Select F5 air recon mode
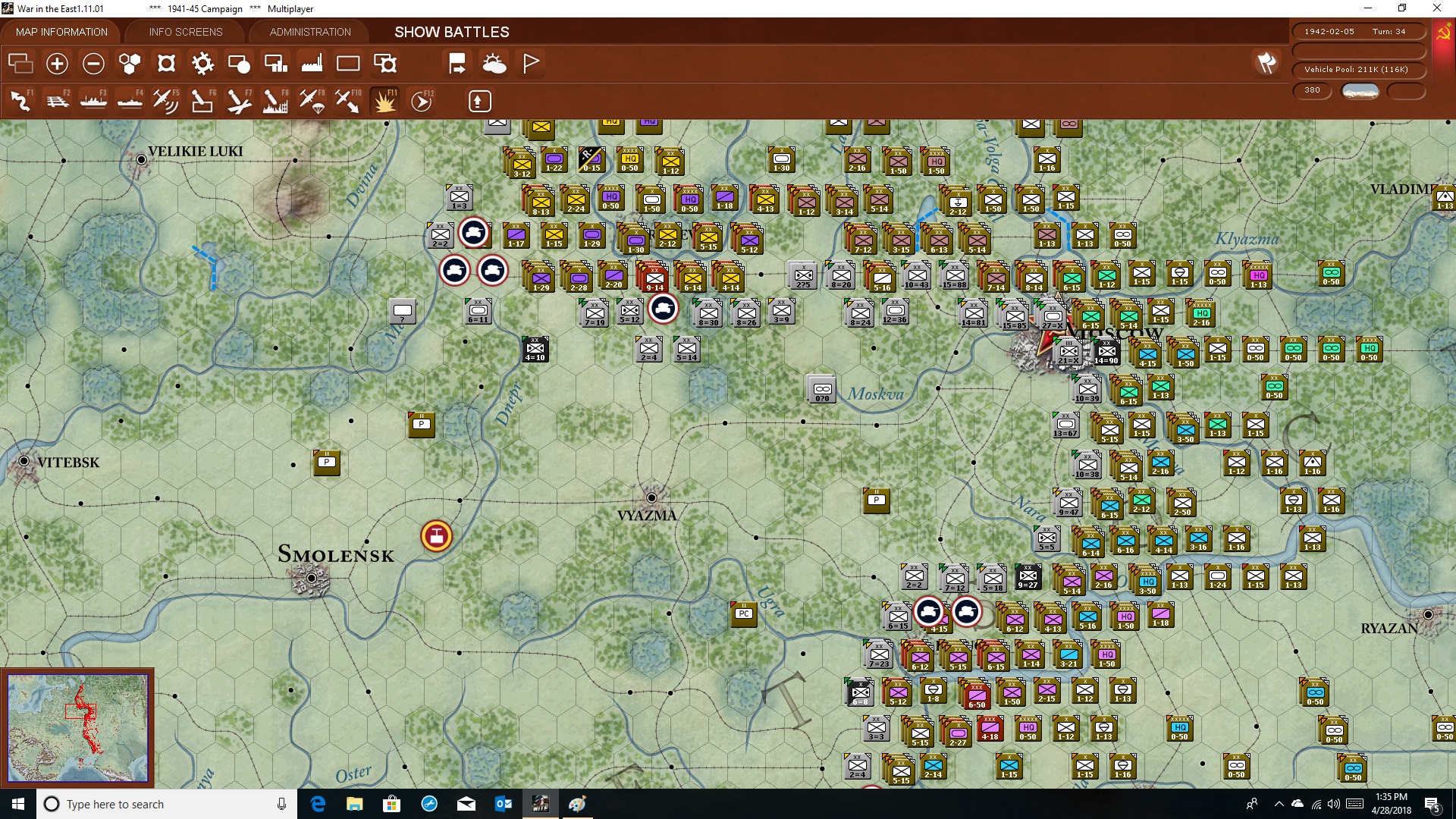Screen dimensions: 1456x819 point(166,101)
